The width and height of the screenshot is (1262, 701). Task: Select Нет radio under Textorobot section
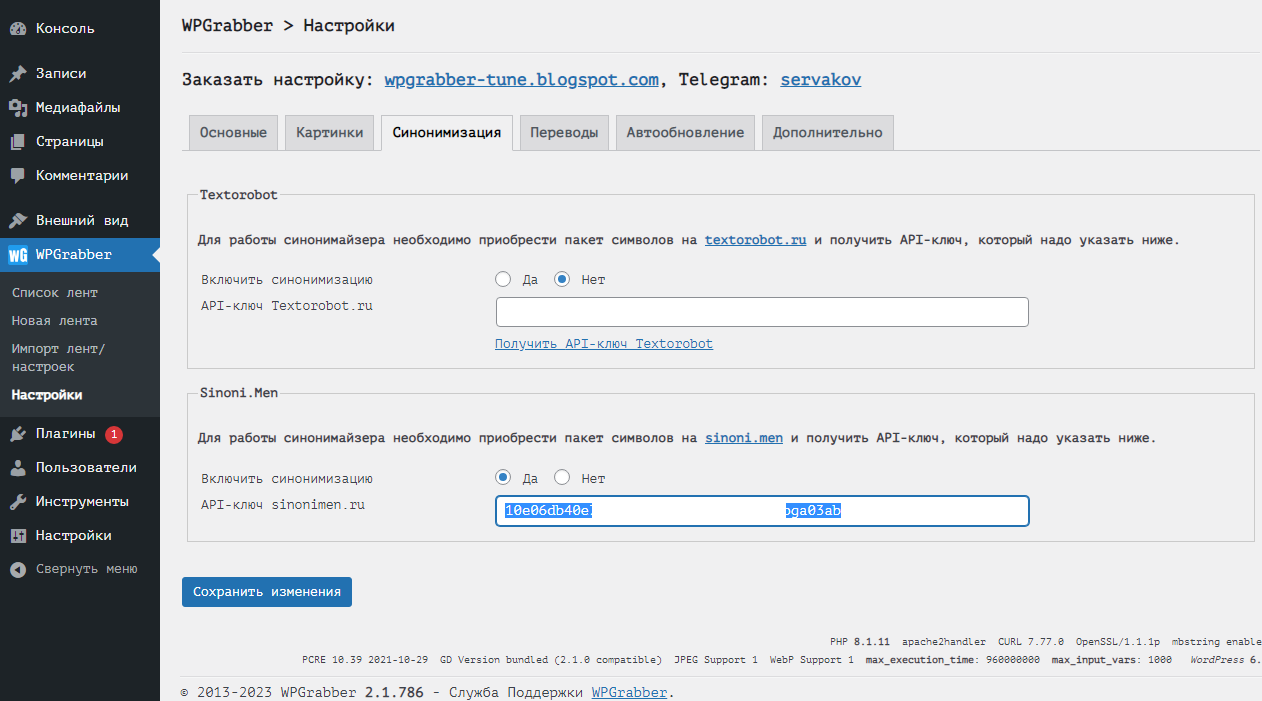(x=562, y=280)
